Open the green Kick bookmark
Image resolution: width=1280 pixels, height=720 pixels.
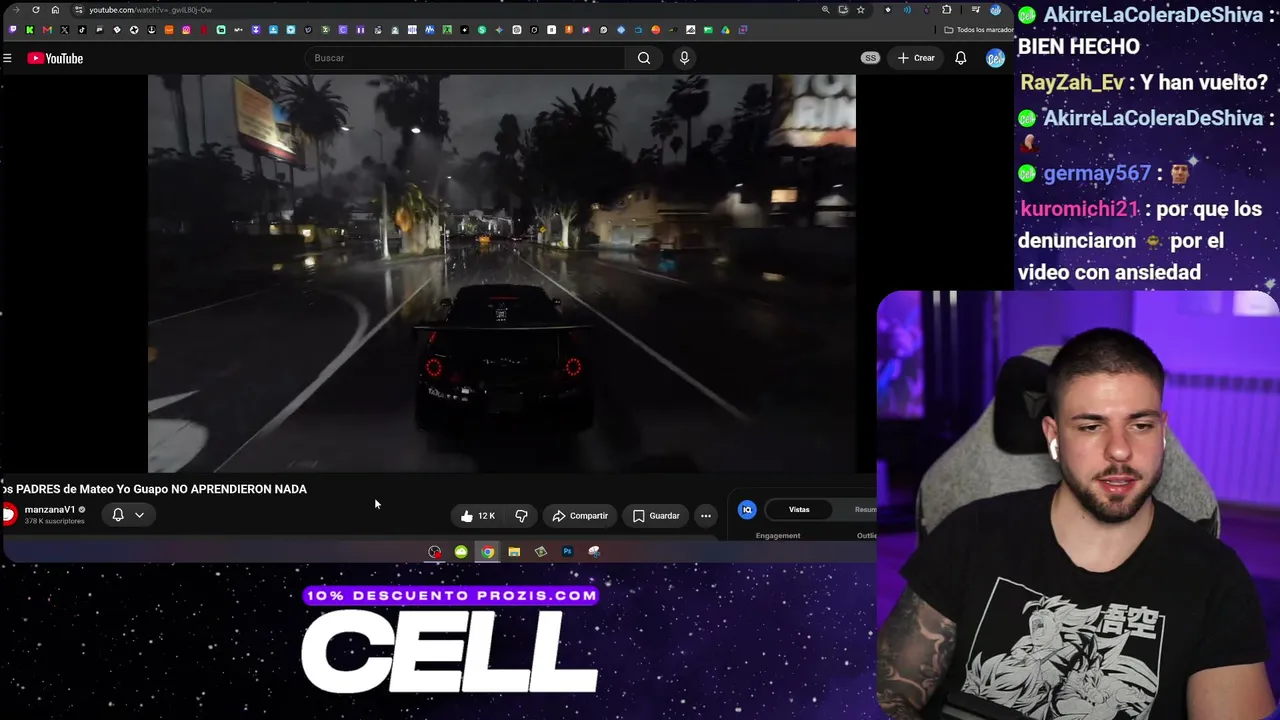click(30, 30)
